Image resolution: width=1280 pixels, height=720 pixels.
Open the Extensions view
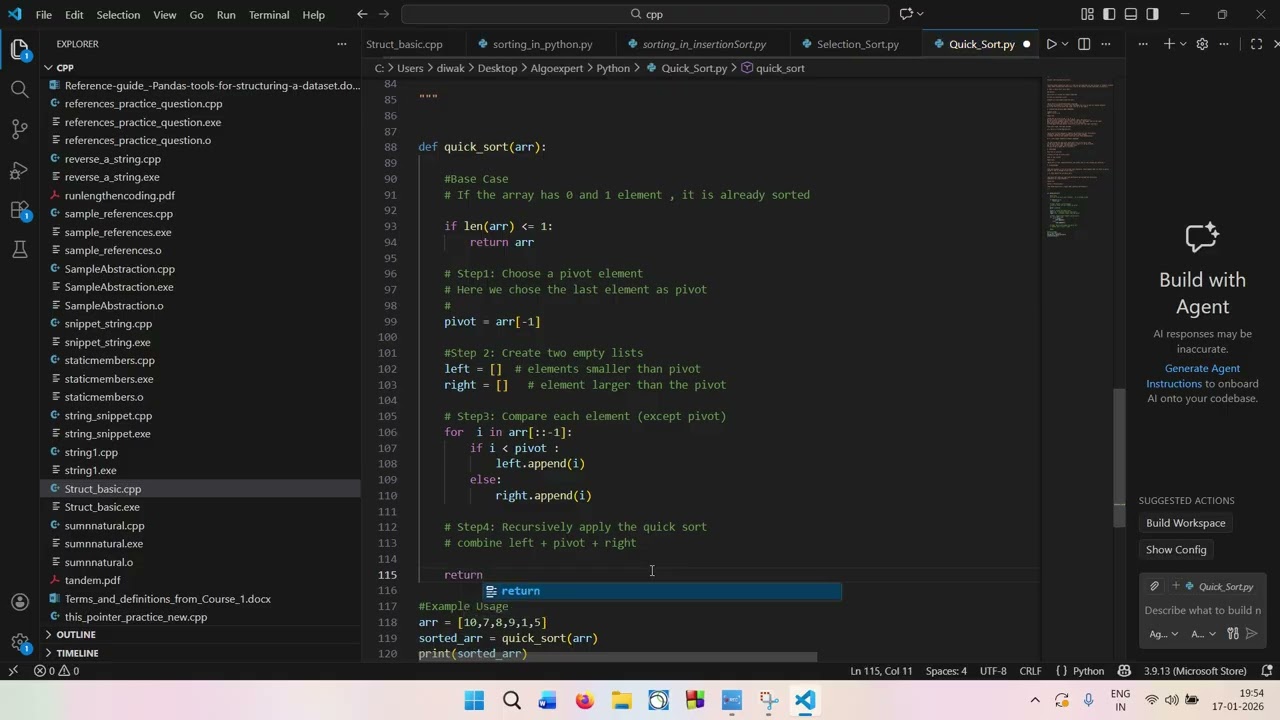point(20,210)
